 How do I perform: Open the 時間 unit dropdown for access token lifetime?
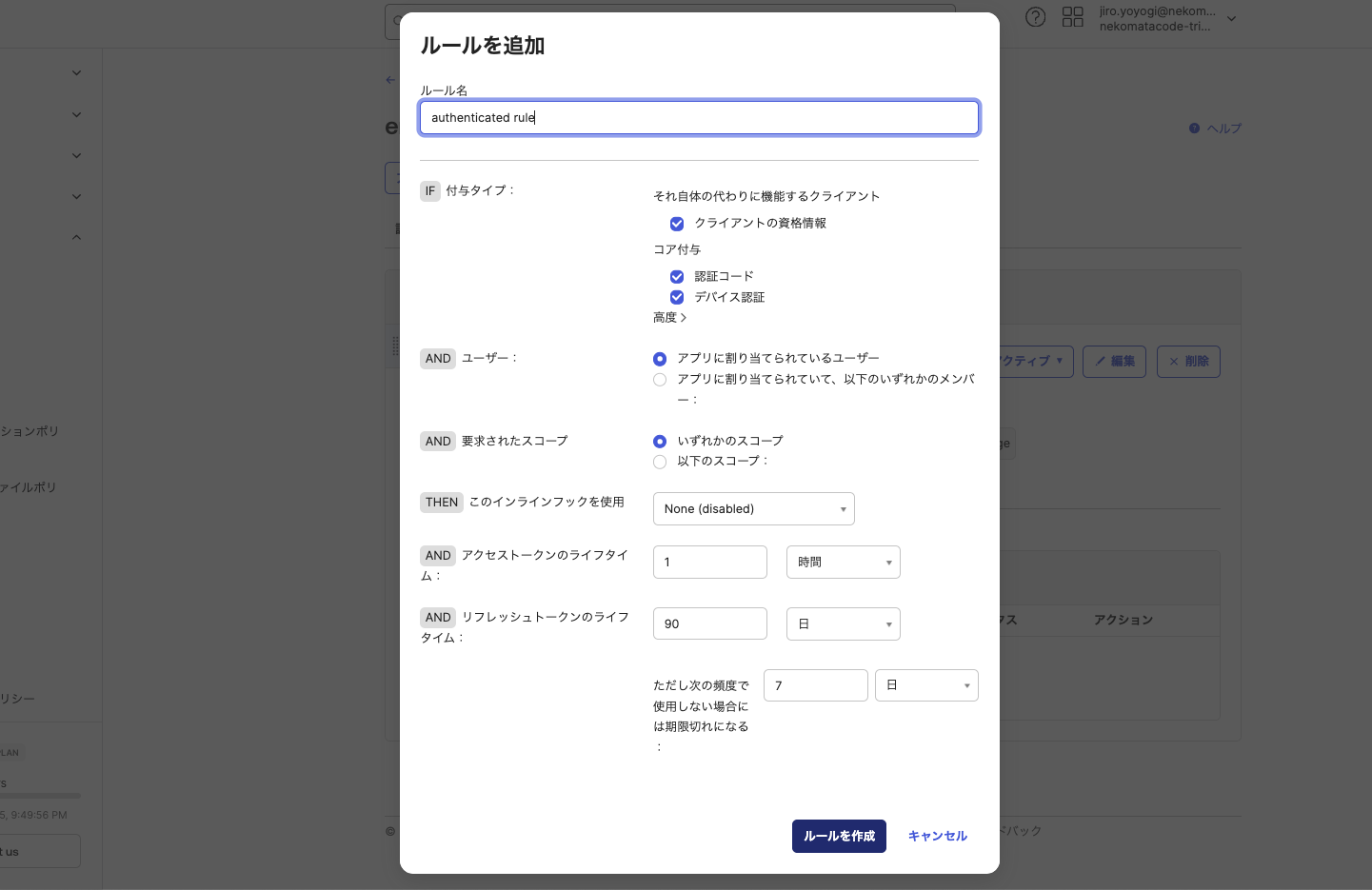click(x=843, y=562)
